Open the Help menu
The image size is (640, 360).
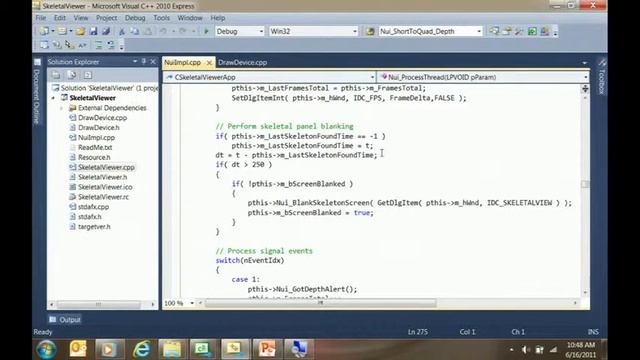point(218,18)
